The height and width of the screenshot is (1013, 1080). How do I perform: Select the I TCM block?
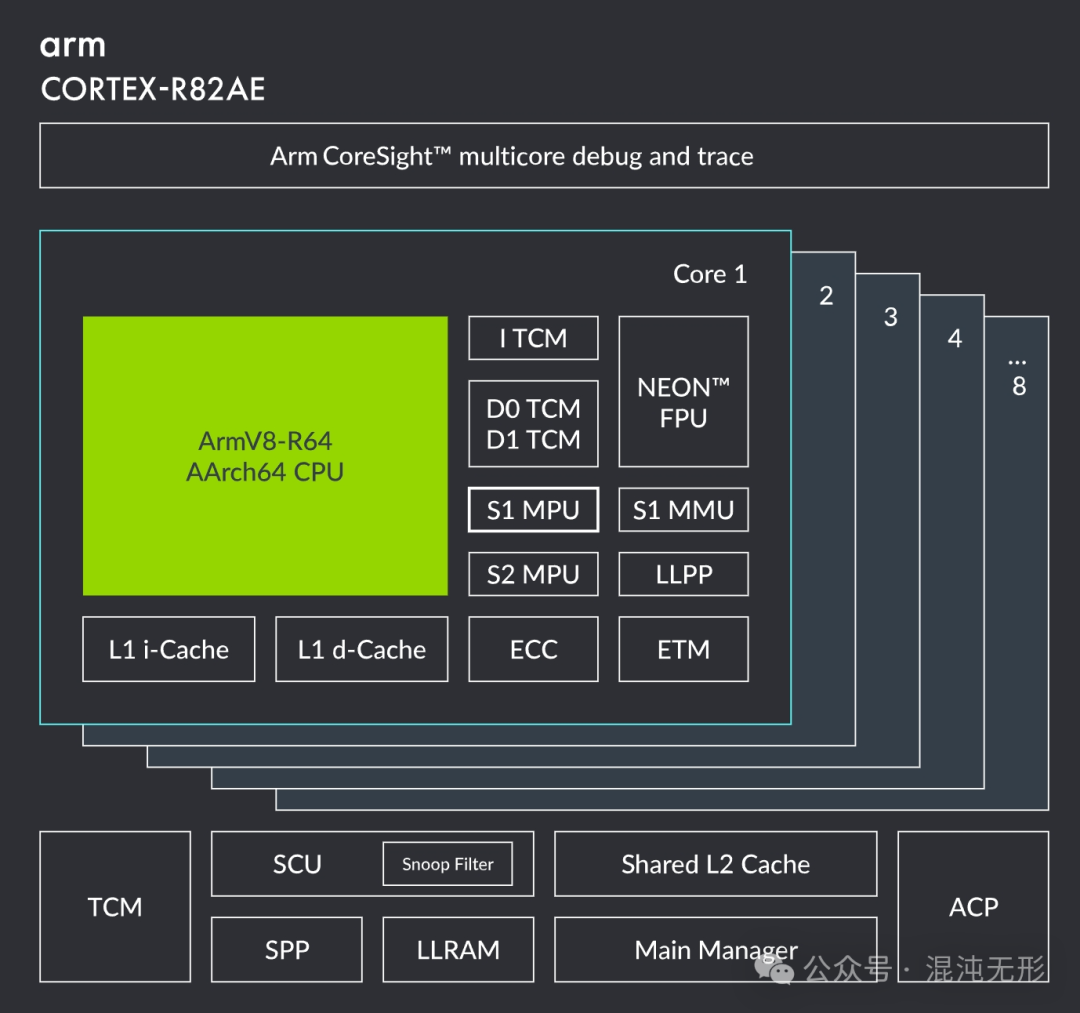coord(533,338)
